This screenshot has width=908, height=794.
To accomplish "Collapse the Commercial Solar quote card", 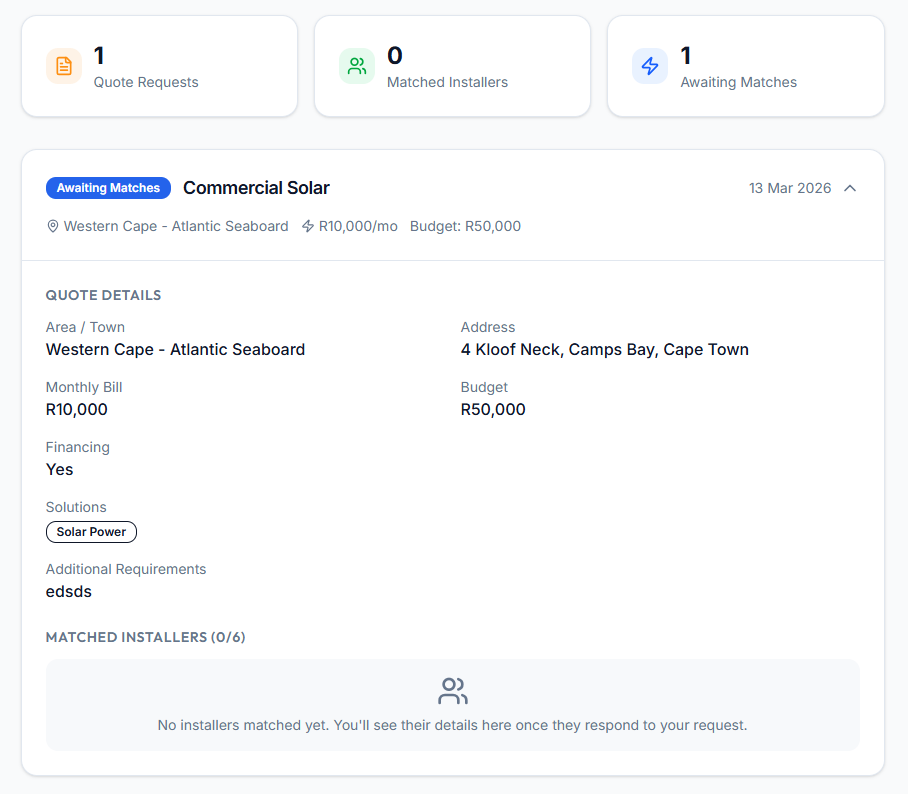I will pos(850,188).
